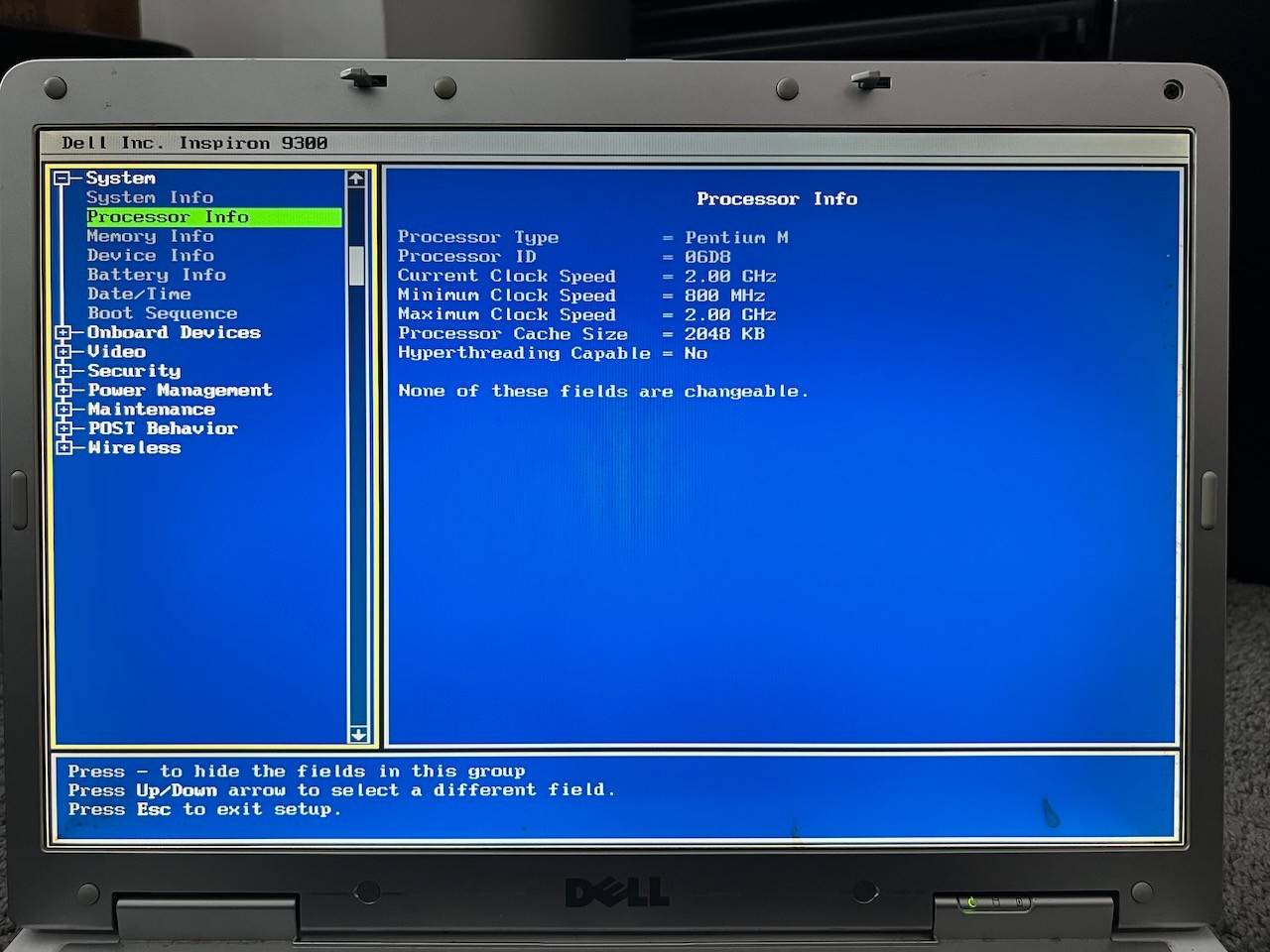The height and width of the screenshot is (952, 1270).
Task: Click the scroll down arrow in tree pane
Action: (358, 735)
